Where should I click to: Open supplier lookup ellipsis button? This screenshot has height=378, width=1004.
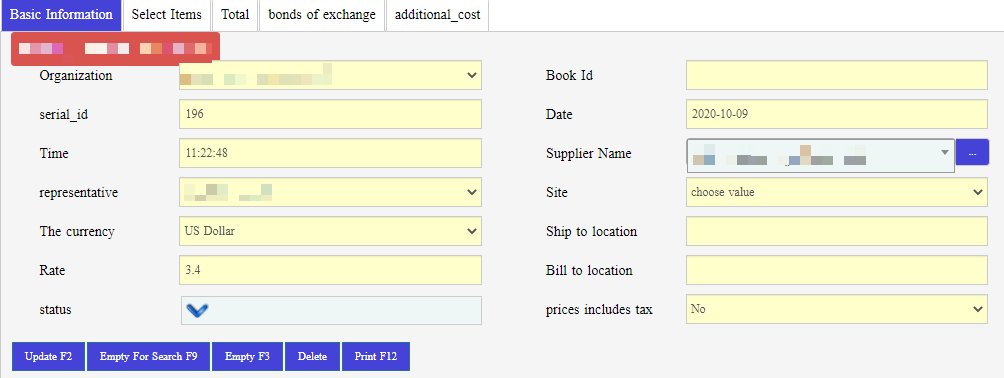click(972, 153)
